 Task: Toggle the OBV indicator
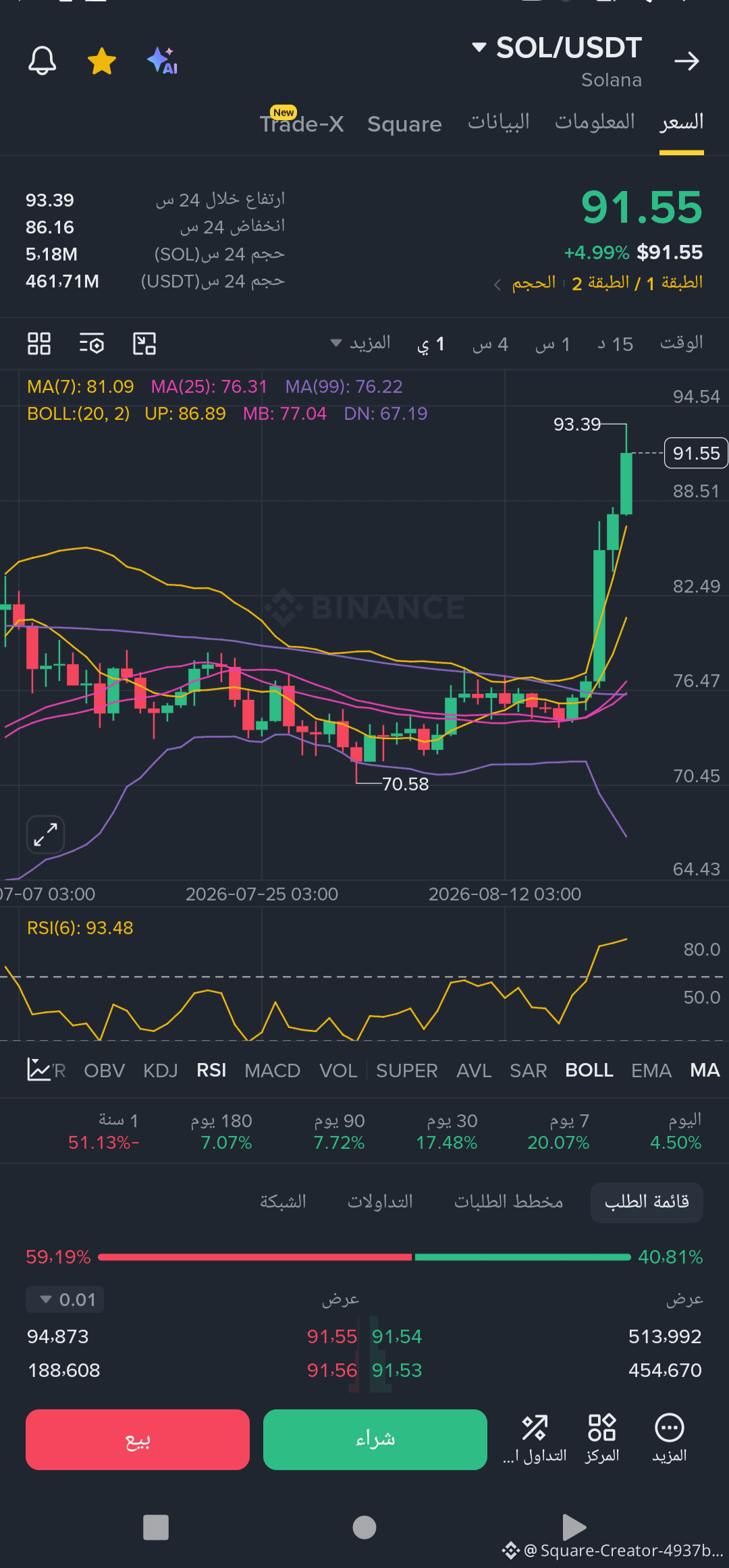pos(104,1071)
